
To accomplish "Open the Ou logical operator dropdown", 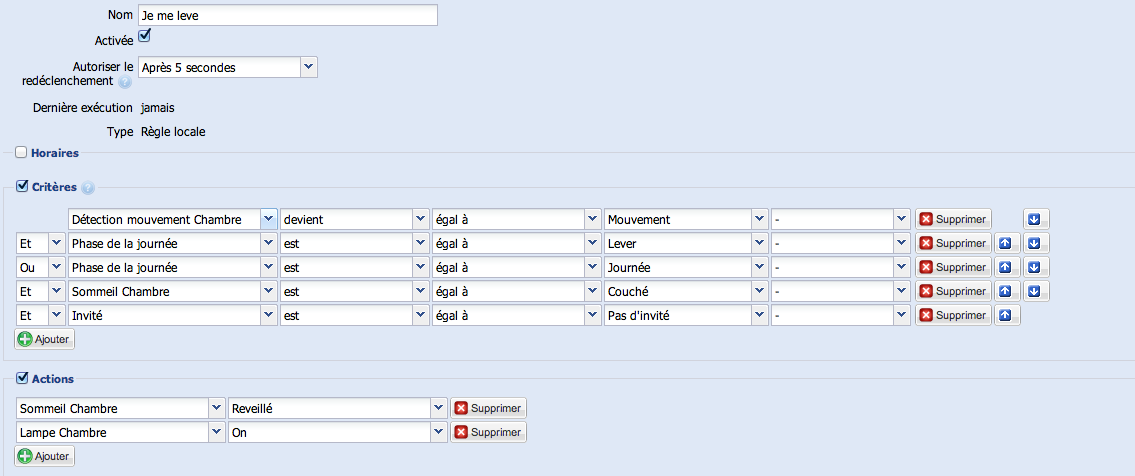I will (41, 268).
